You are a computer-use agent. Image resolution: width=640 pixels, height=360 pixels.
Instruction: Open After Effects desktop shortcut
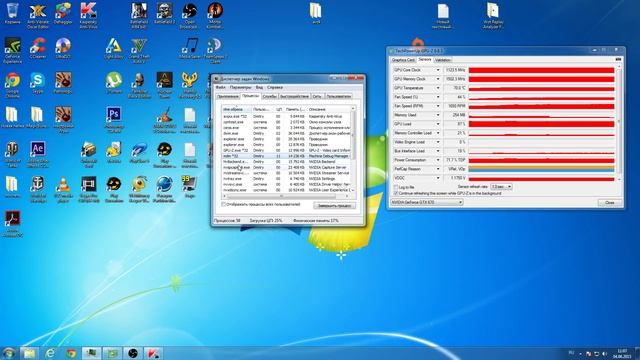(x=38, y=154)
